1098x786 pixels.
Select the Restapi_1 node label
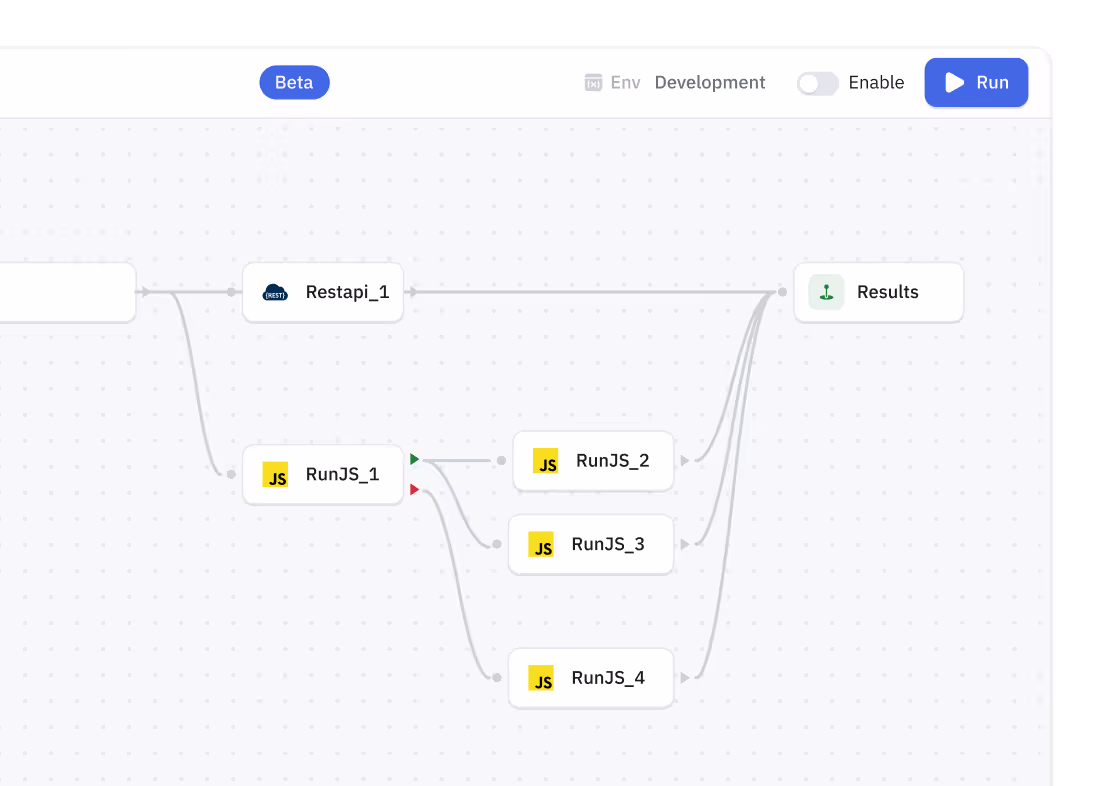click(347, 292)
